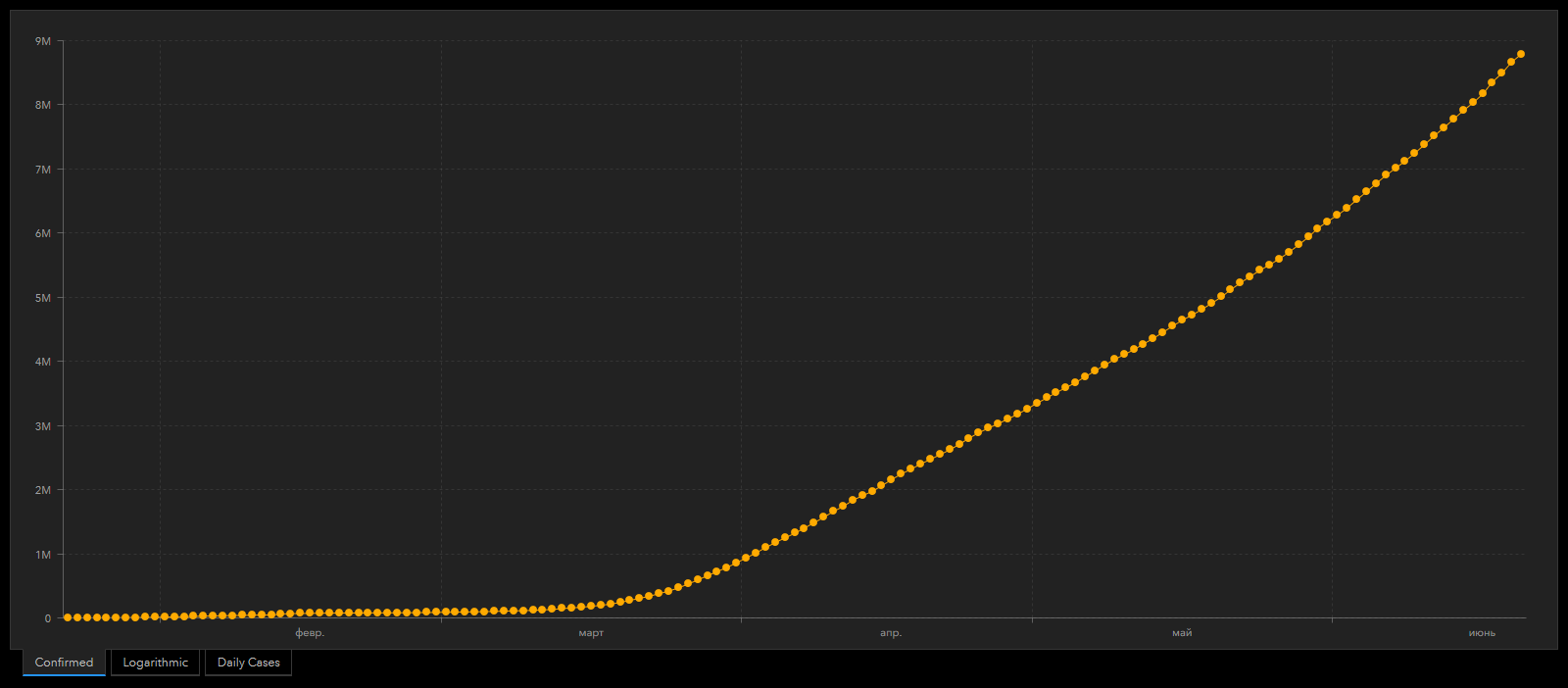Image resolution: width=1568 pixels, height=688 pixels.
Task: Select the 6M y-axis label
Action: [43, 233]
